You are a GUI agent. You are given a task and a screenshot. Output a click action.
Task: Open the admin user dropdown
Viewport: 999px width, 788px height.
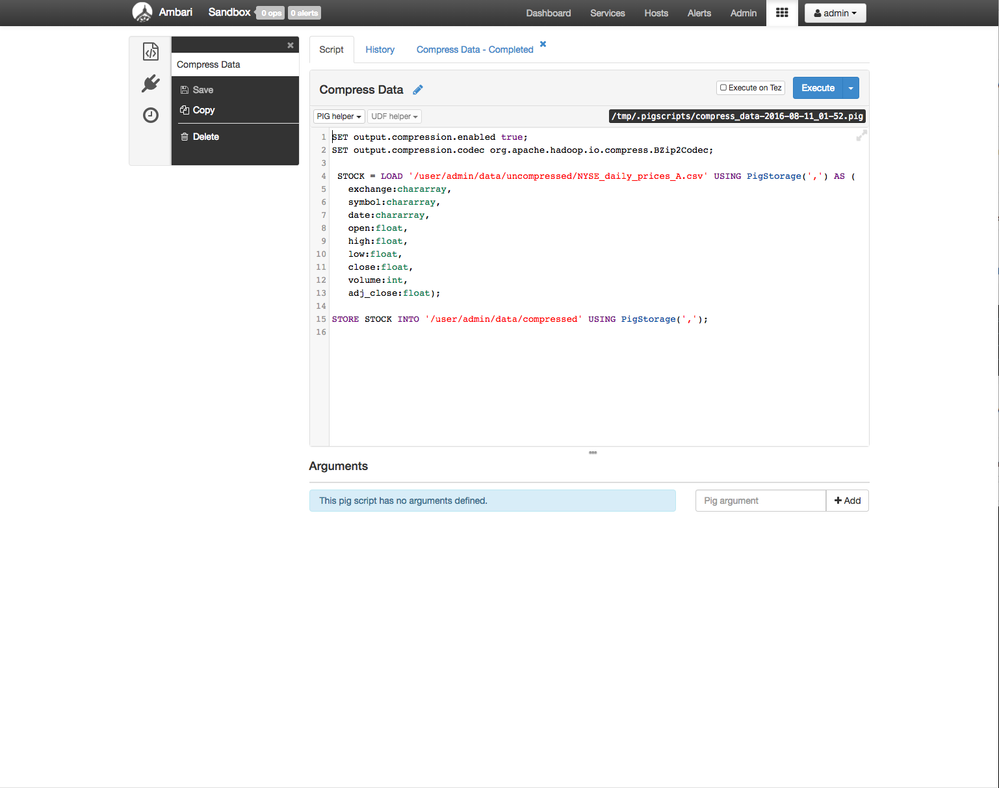835,13
